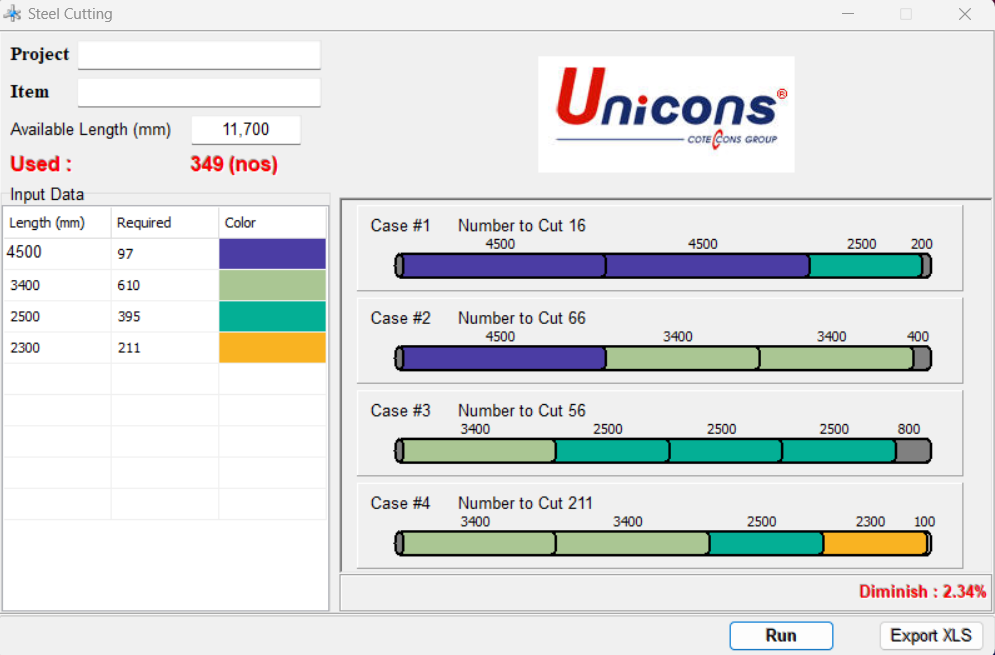The image size is (995, 655).
Task: Click the red 'Used :' label
Action: [41, 164]
